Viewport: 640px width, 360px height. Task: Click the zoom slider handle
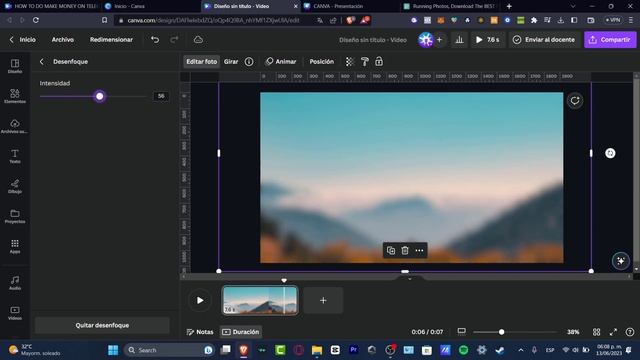[501, 332]
